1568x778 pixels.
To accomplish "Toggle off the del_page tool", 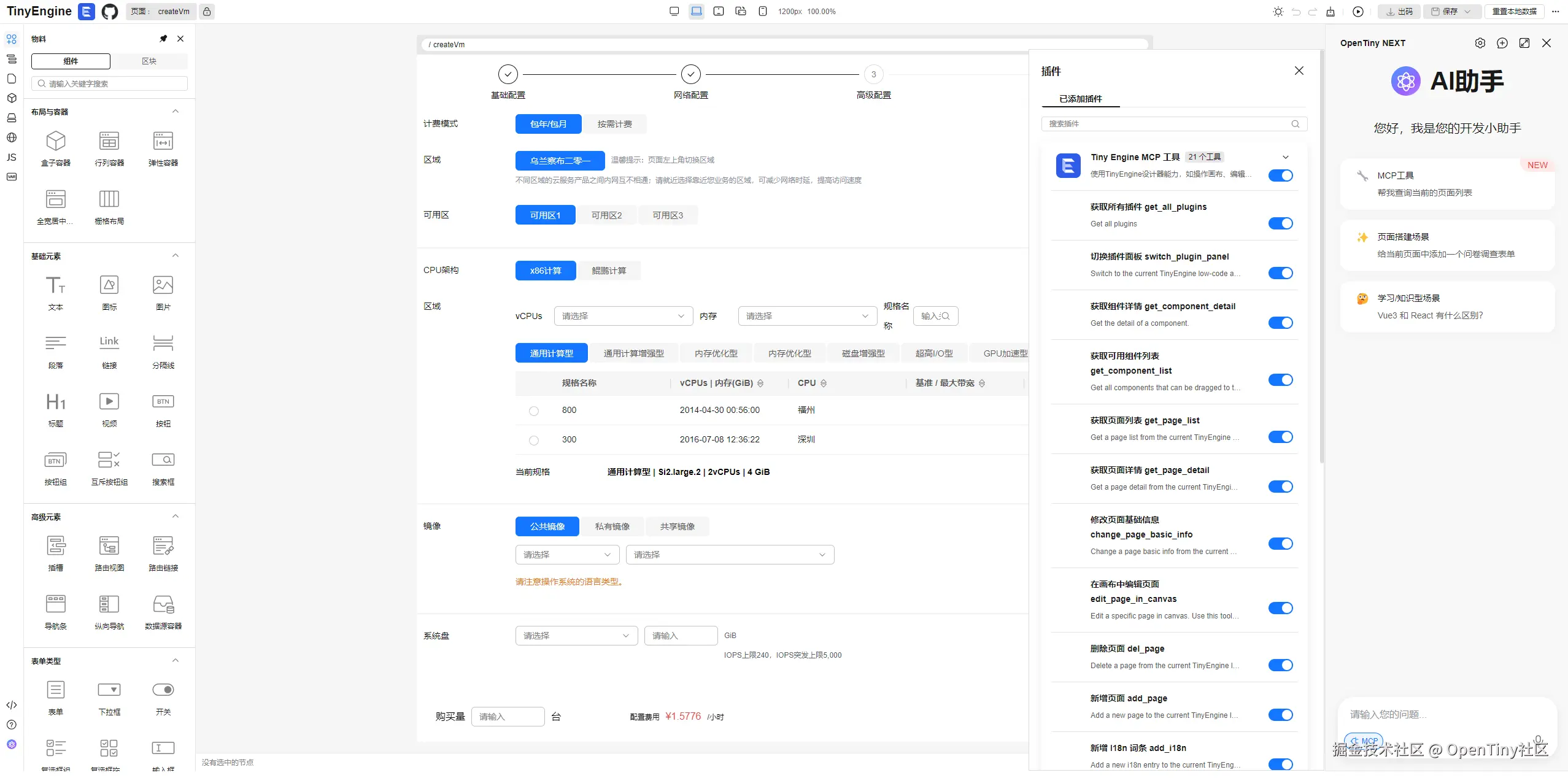I will [1280, 665].
